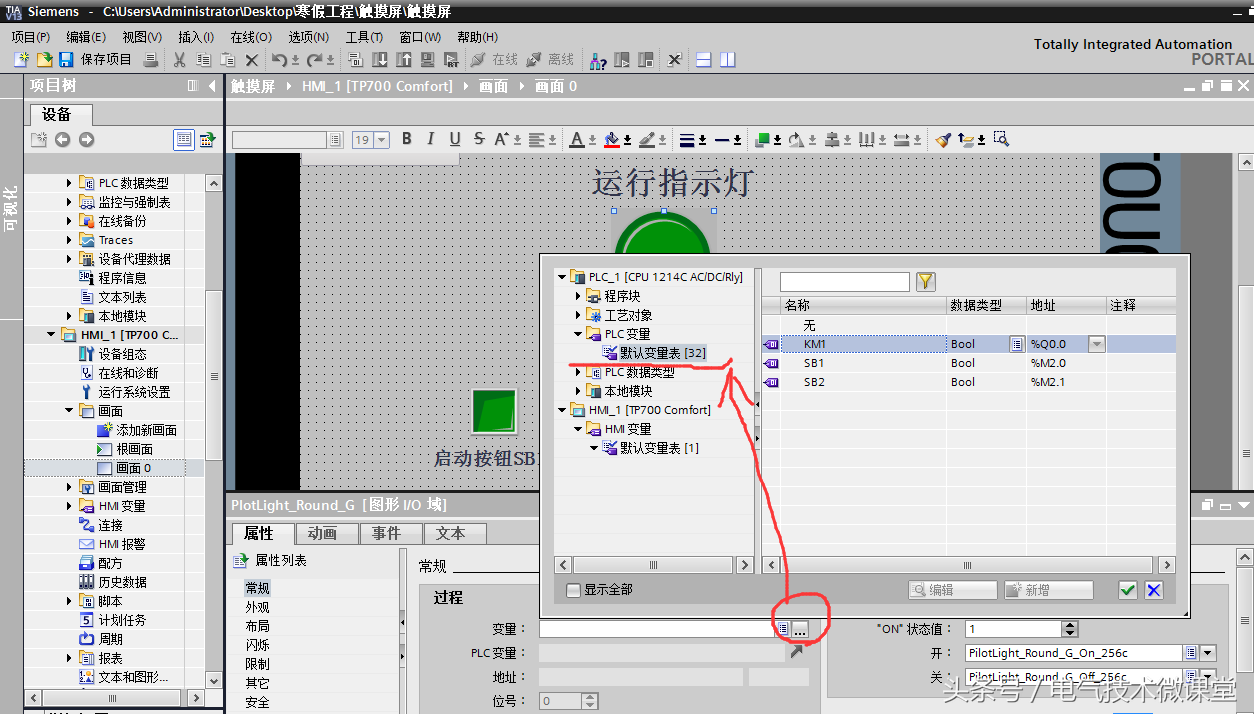Toggle underline text formatting
Image resolution: width=1254 pixels, height=714 pixels.
455,139
